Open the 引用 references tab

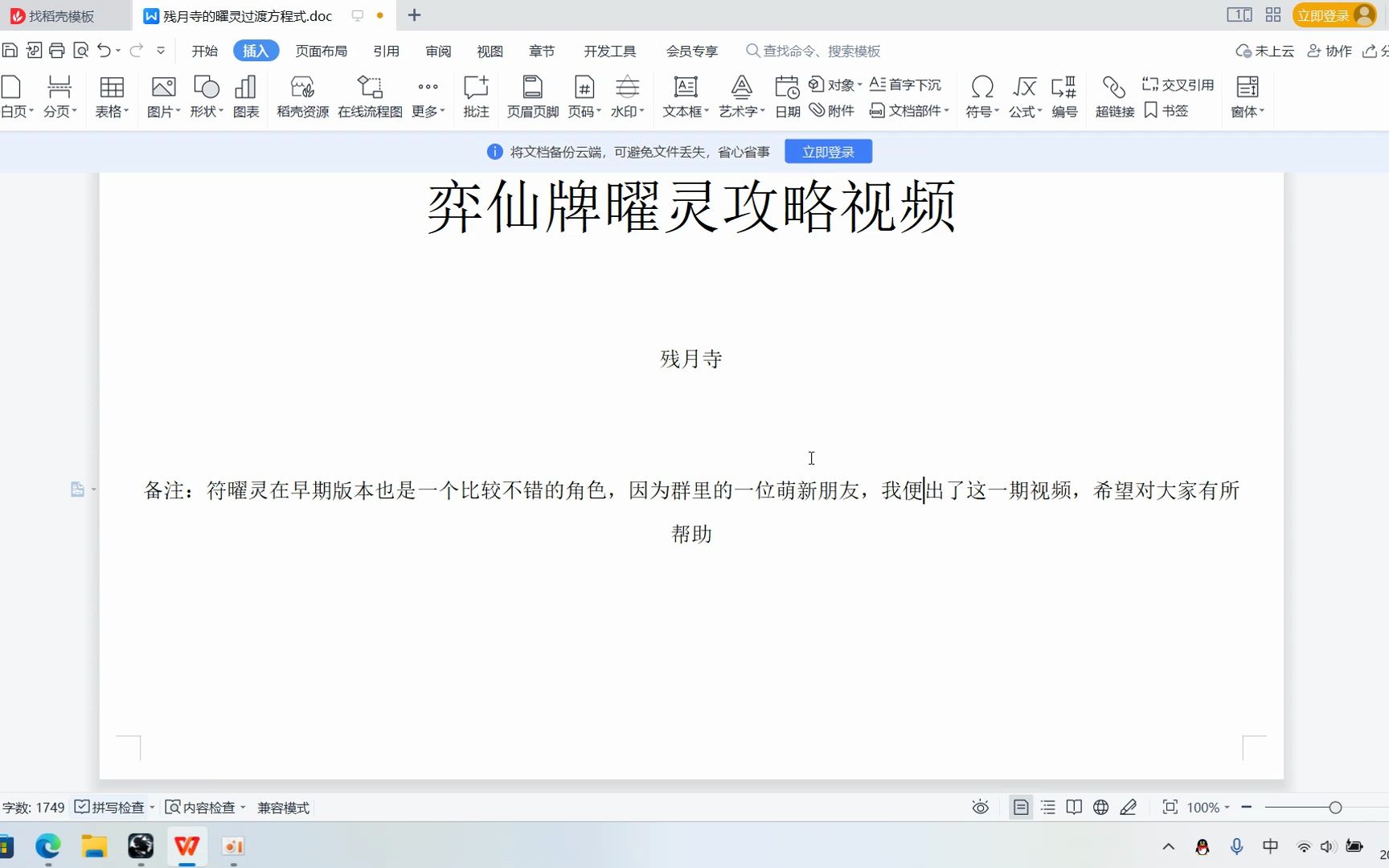click(x=386, y=51)
